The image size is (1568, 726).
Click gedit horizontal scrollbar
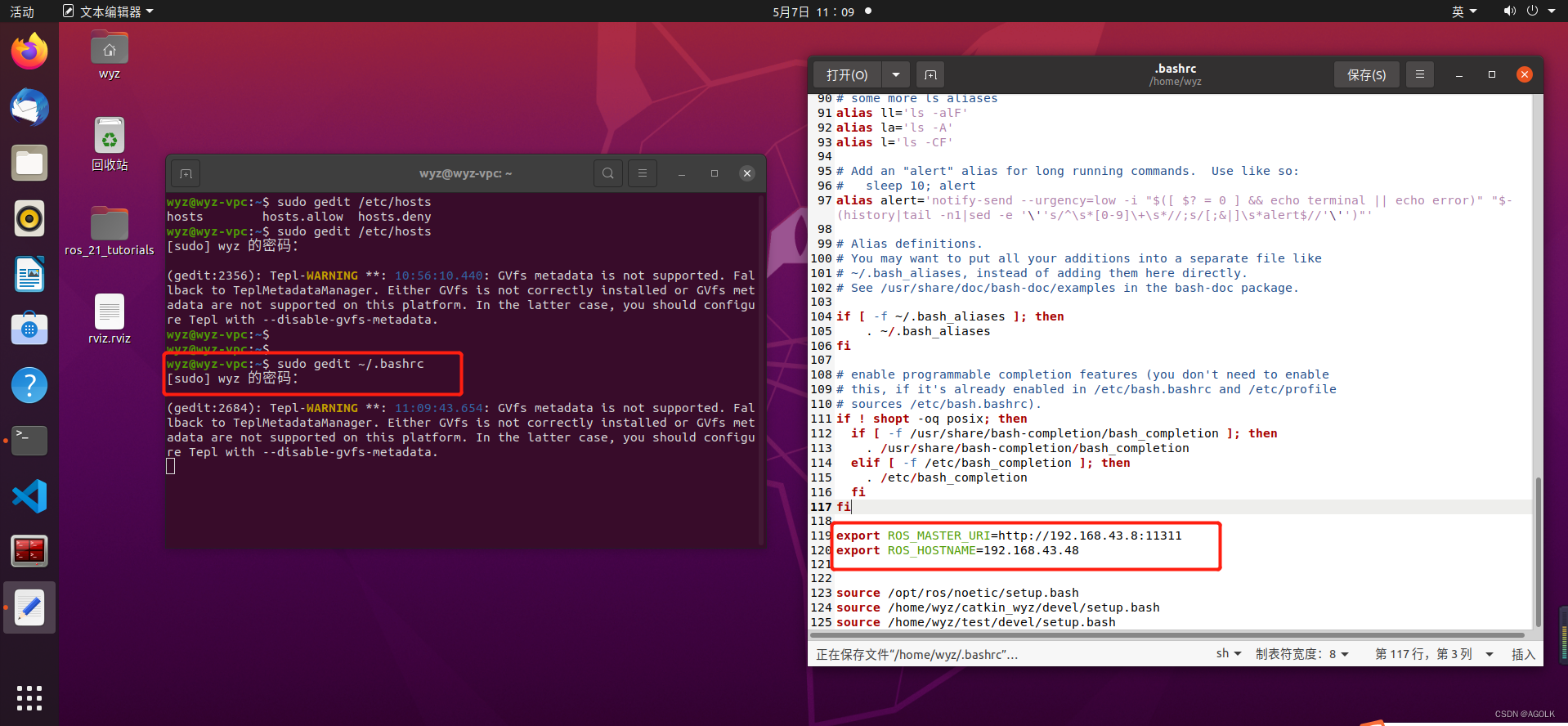pos(1167,634)
